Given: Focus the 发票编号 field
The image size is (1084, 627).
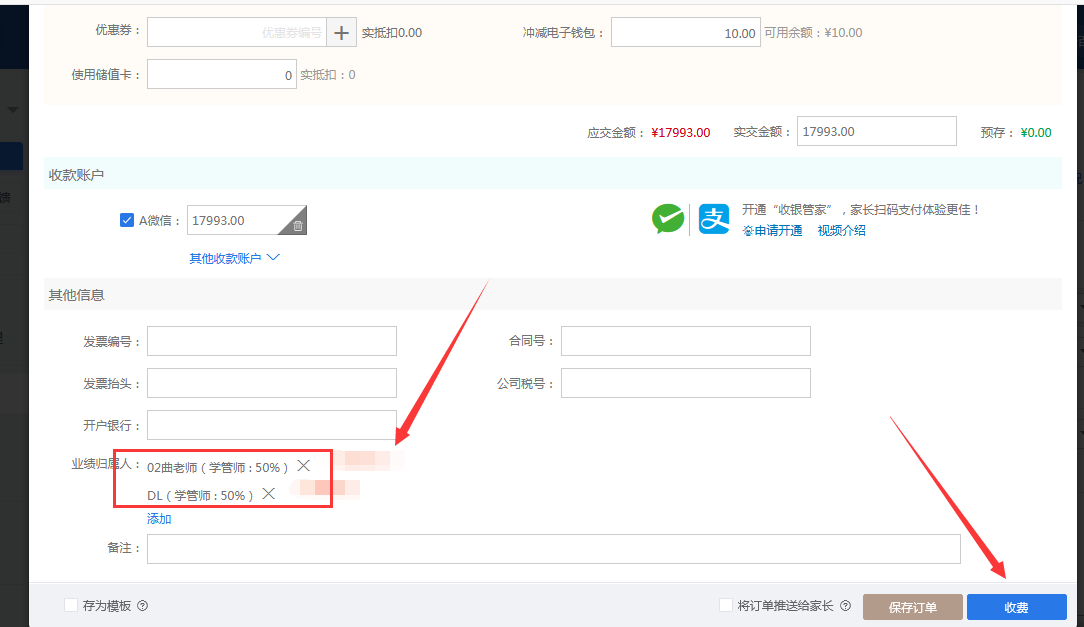Looking at the screenshot, I should click(x=272, y=341).
